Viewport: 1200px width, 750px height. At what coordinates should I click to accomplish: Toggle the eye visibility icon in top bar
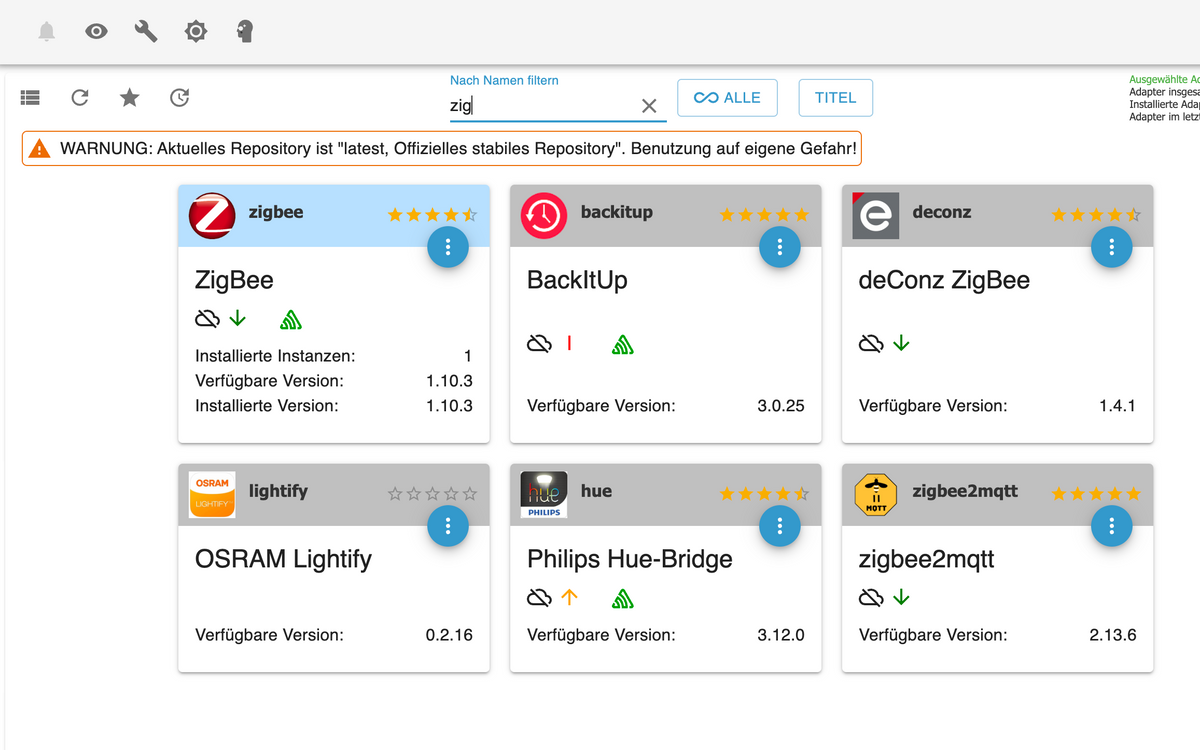pyautogui.click(x=96, y=32)
